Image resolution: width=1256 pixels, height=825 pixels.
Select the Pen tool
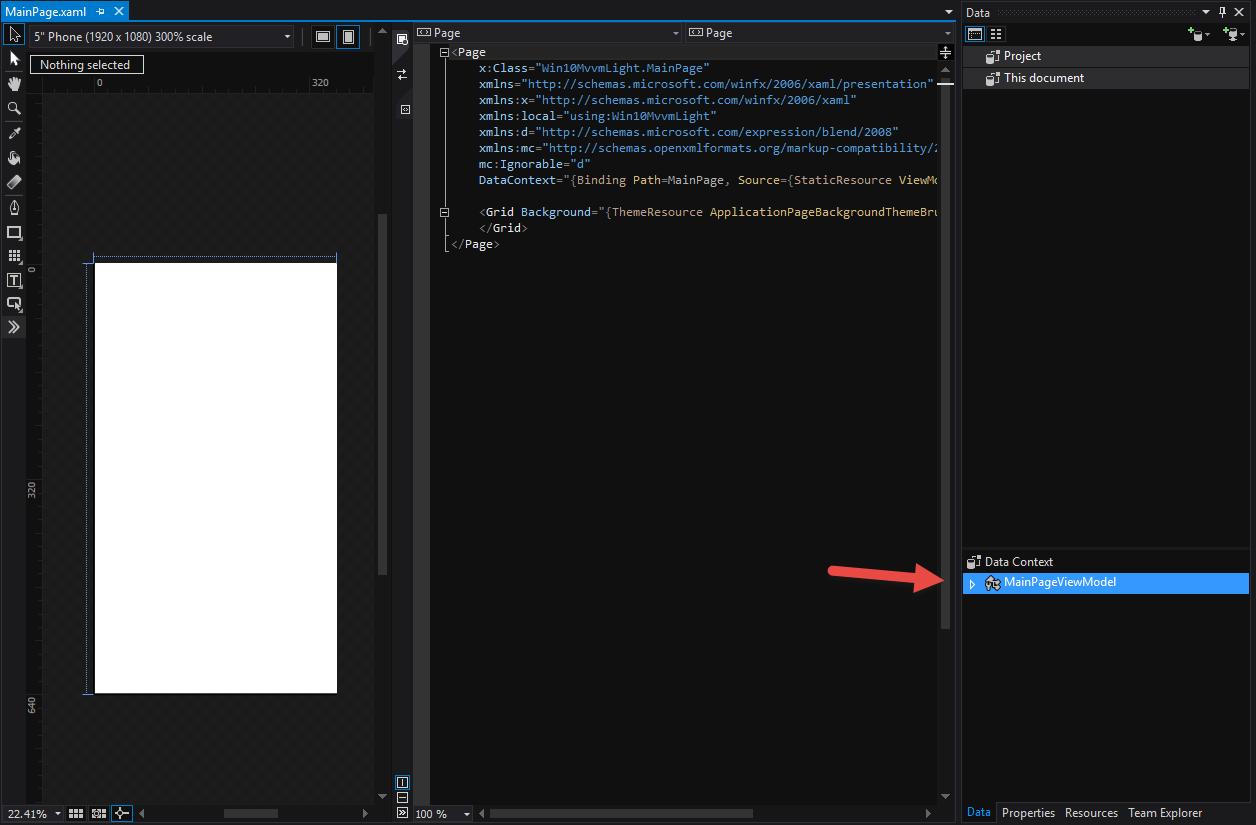14,207
